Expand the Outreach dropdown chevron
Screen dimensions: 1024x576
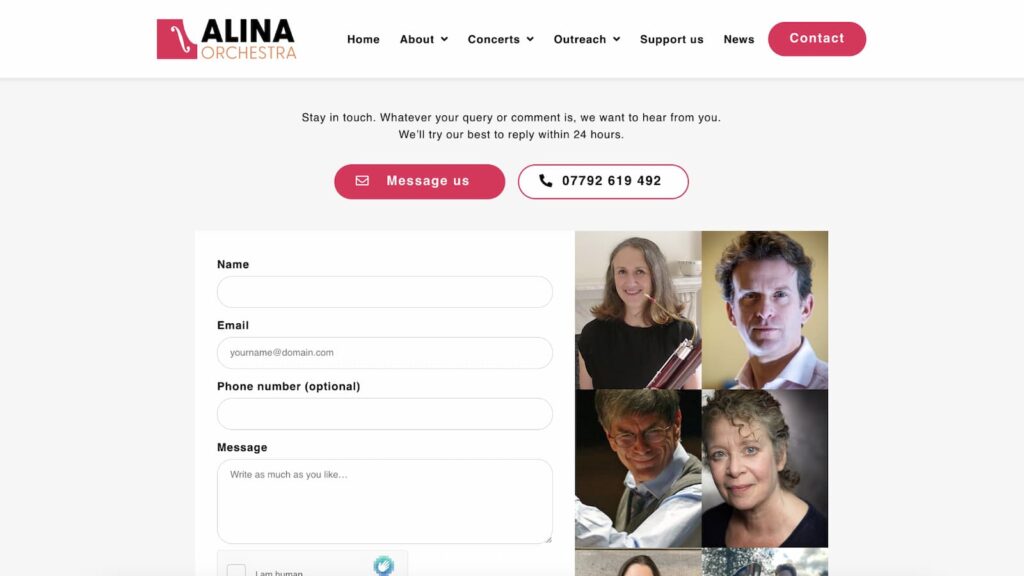[616, 39]
